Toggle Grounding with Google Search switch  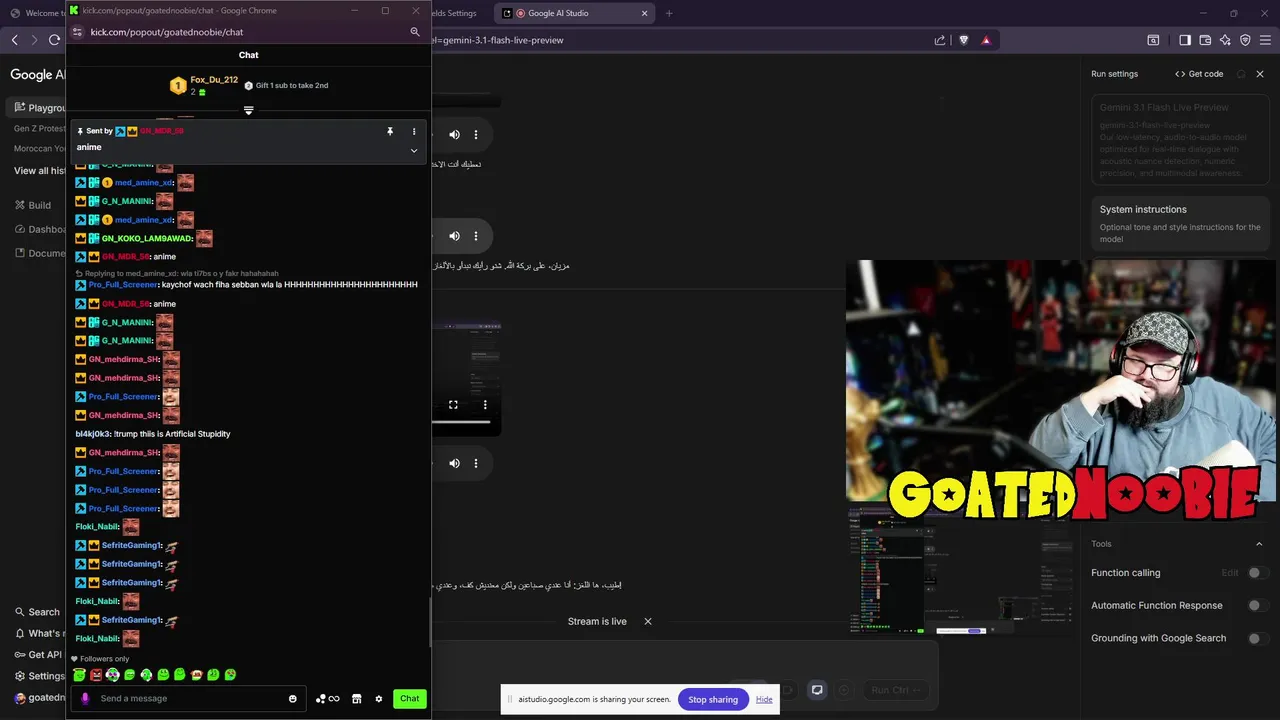[1258, 638]
